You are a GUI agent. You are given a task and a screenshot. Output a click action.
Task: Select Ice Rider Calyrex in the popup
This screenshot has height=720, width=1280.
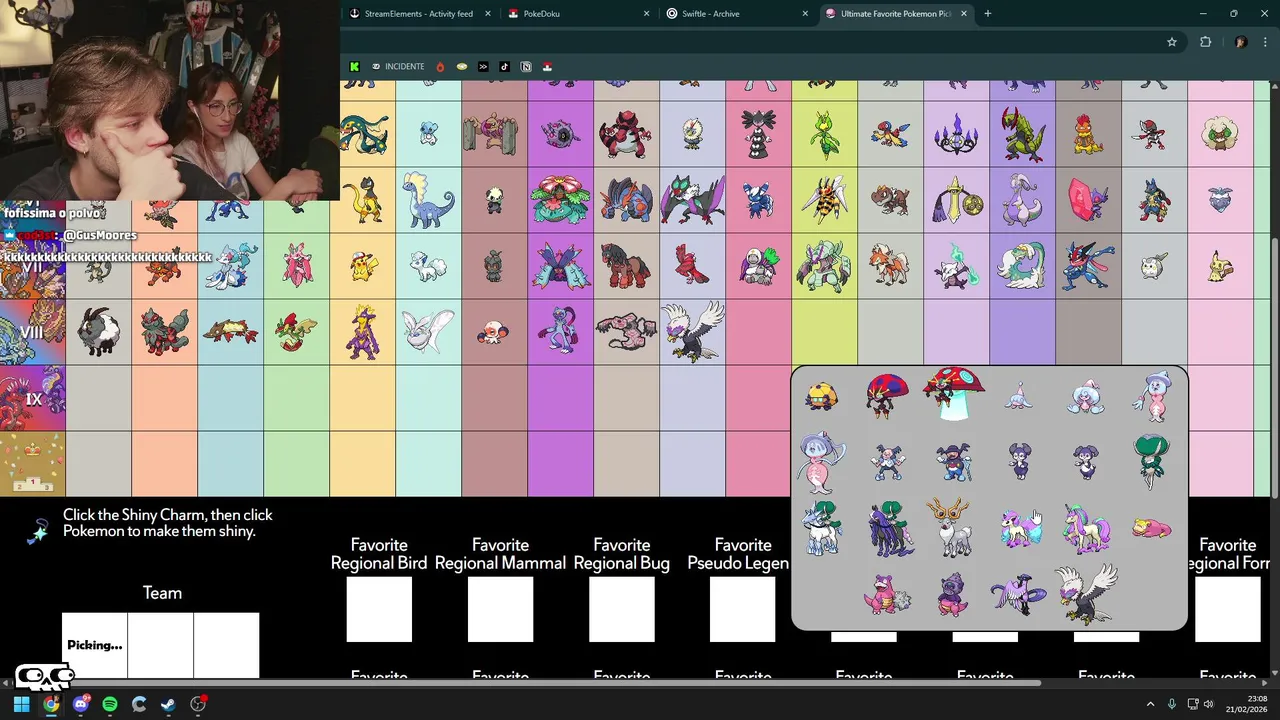click(821, 528)
